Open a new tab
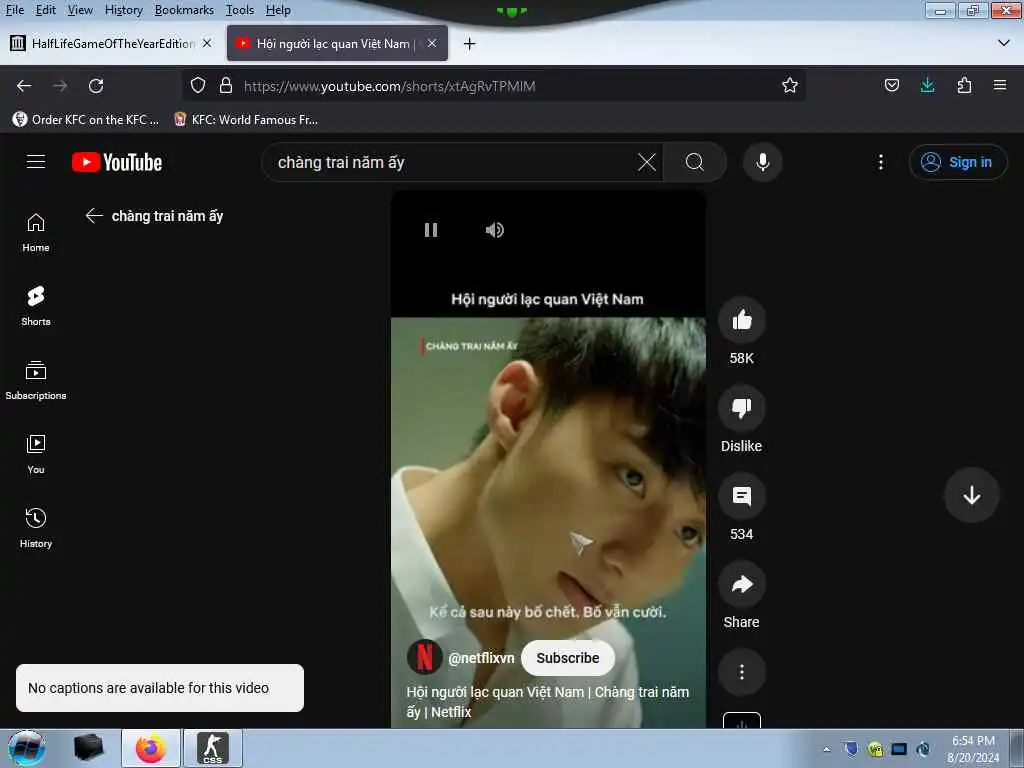Screen dimensions: 1024x768 469,44
